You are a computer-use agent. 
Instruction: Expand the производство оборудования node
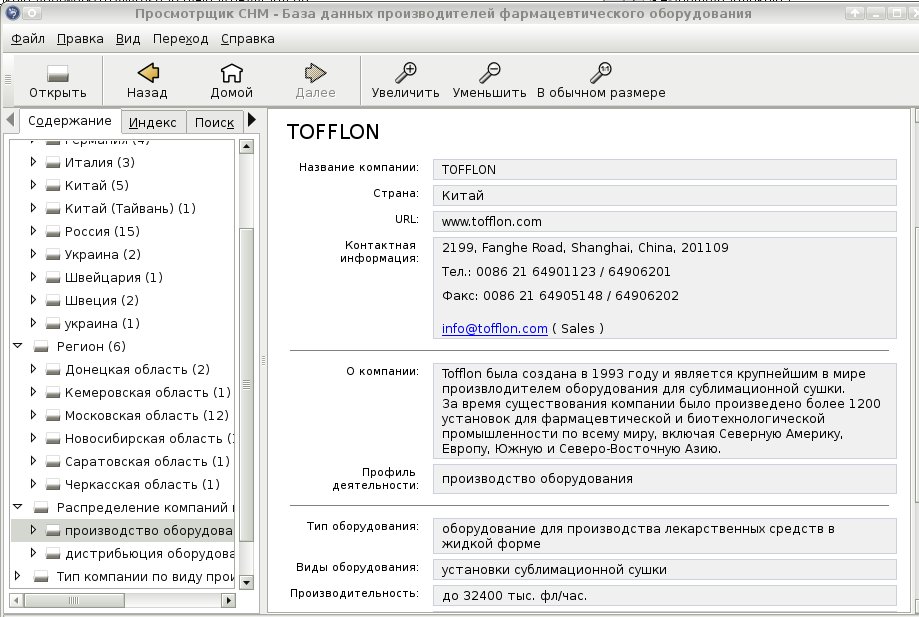[x=33, y=530]
